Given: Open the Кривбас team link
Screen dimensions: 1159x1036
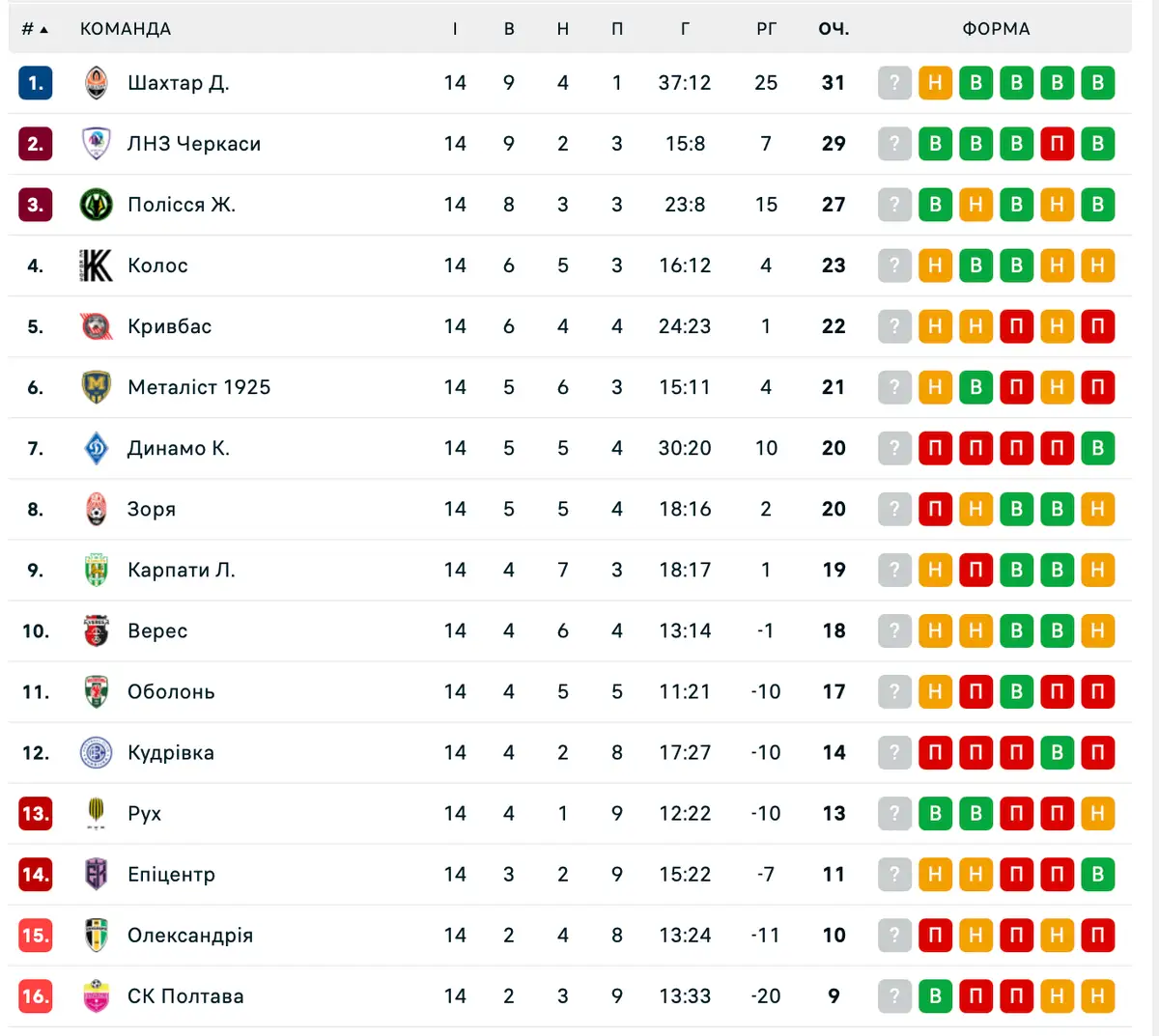Looking at the screenshot, I should tap(169, 326).
